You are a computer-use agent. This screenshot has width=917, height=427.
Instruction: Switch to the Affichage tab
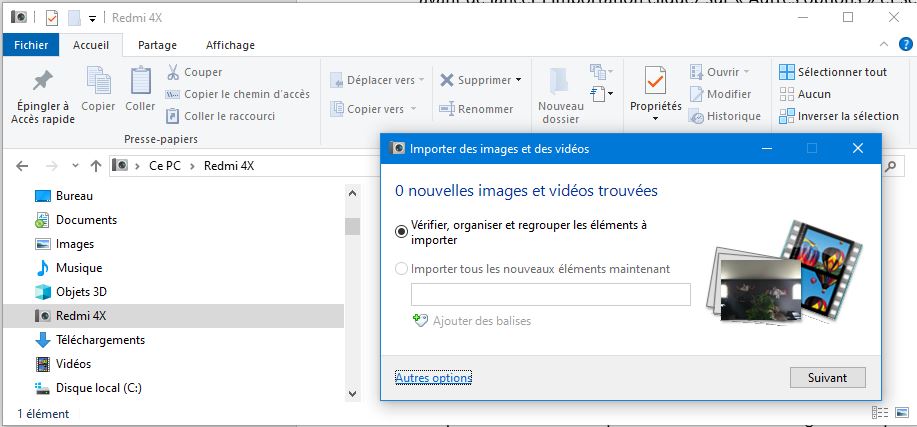point(230,45)
